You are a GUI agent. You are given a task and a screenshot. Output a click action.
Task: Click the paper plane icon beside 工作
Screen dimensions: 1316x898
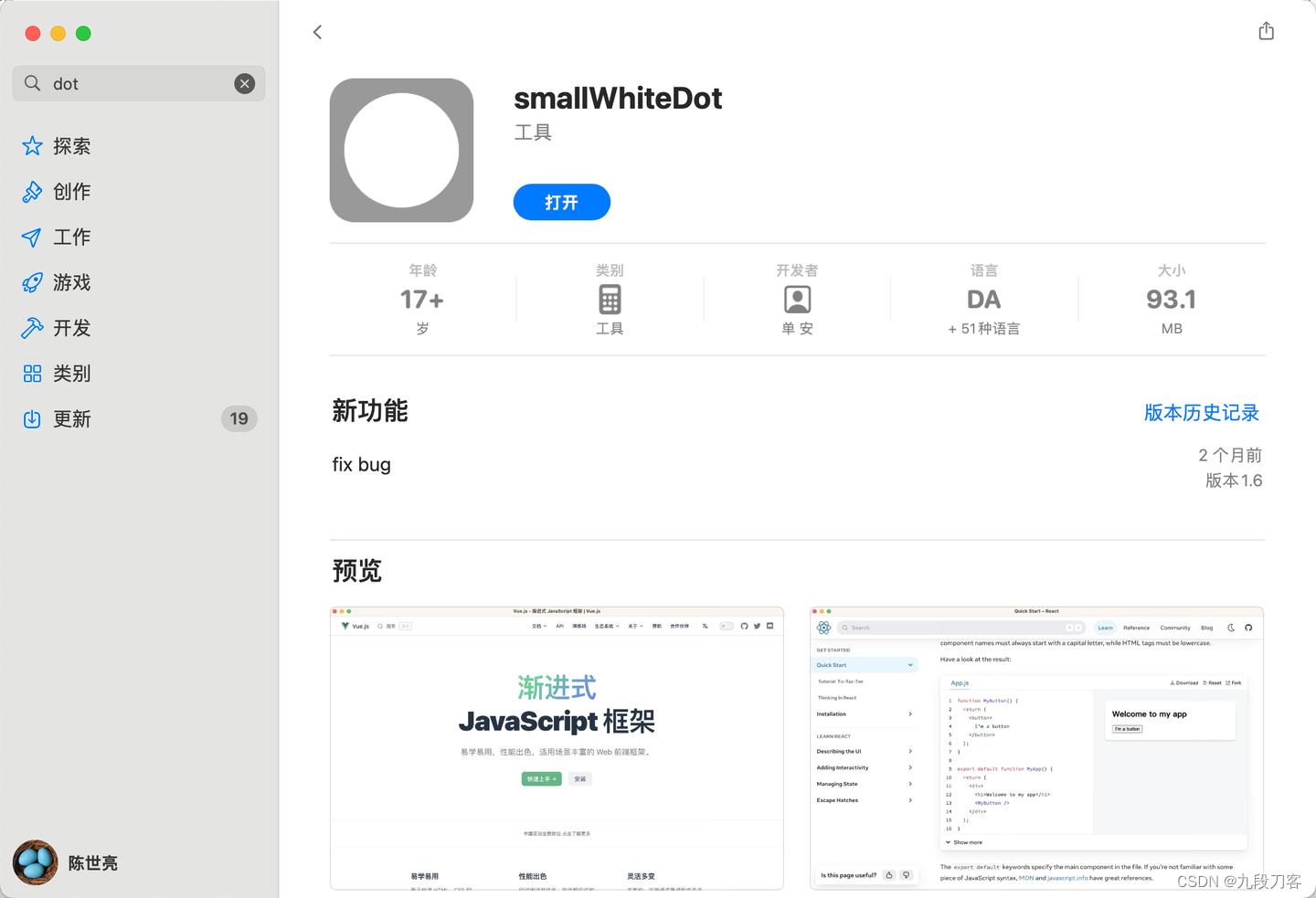click(x=32, y=238)
